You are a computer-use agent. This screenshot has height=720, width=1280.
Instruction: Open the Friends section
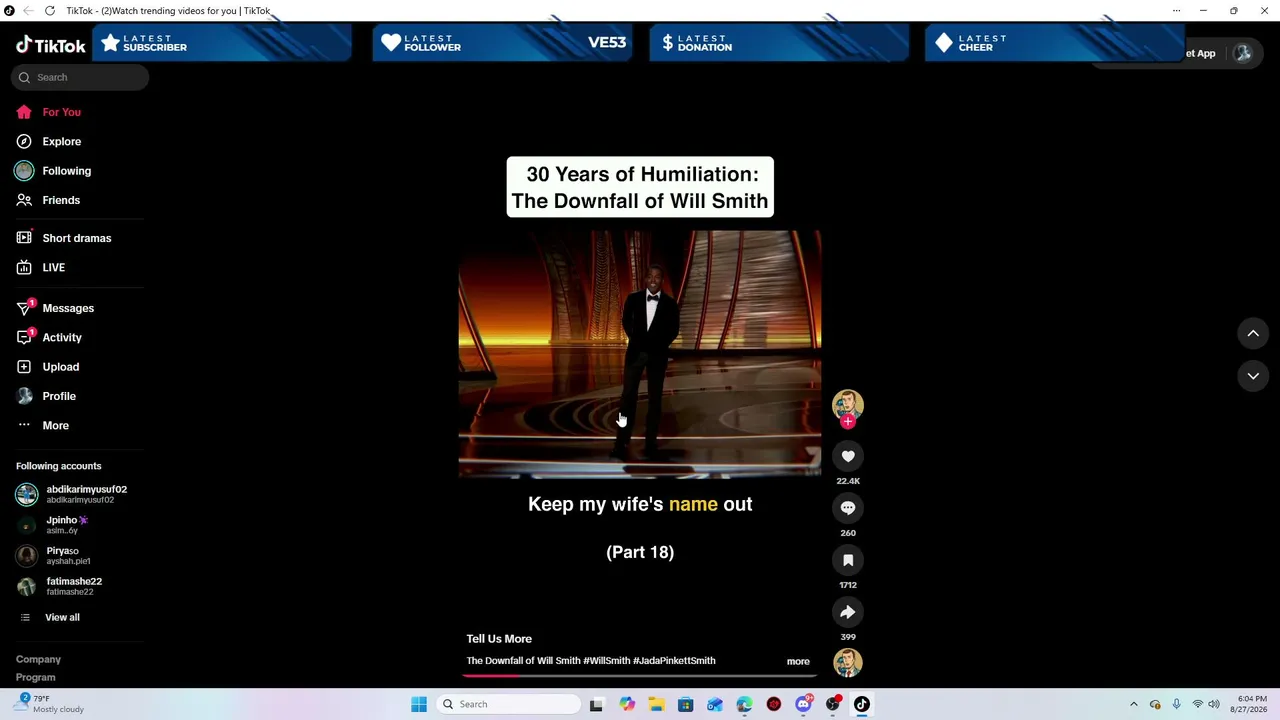click(61, 200)
